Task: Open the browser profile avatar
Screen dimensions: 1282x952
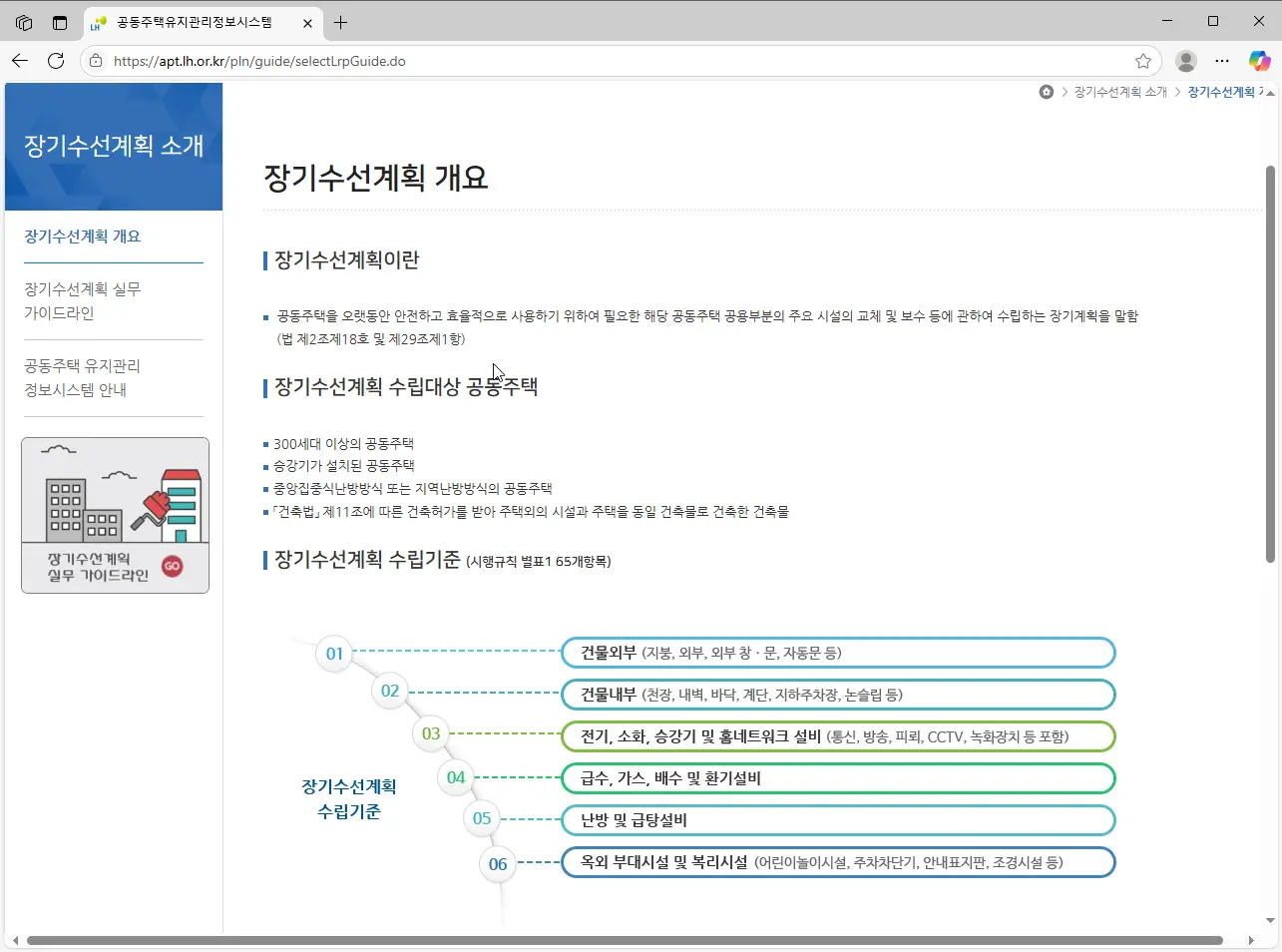Action: pos(1185,61)
